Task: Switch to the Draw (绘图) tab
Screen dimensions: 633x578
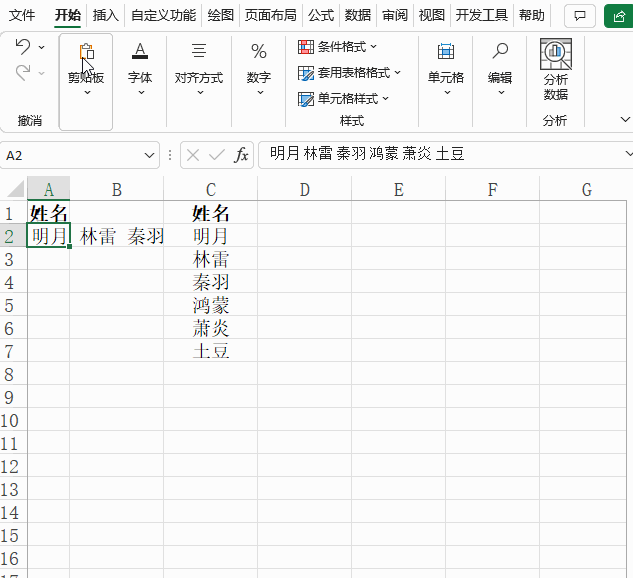Action: 220,15
